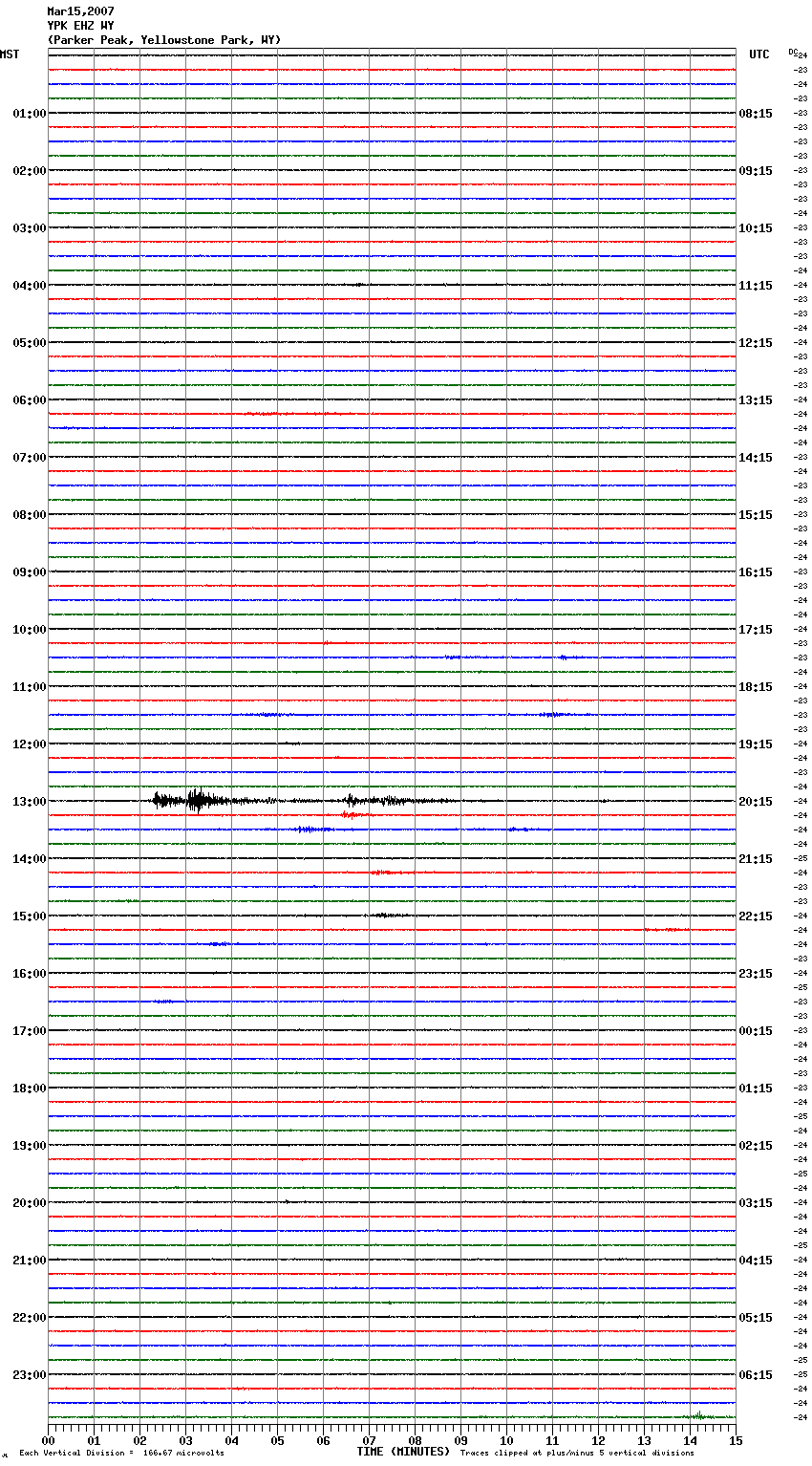Click the "21:15" UTC time label
Screen dimensions: 812x1466
pos(756,859)
